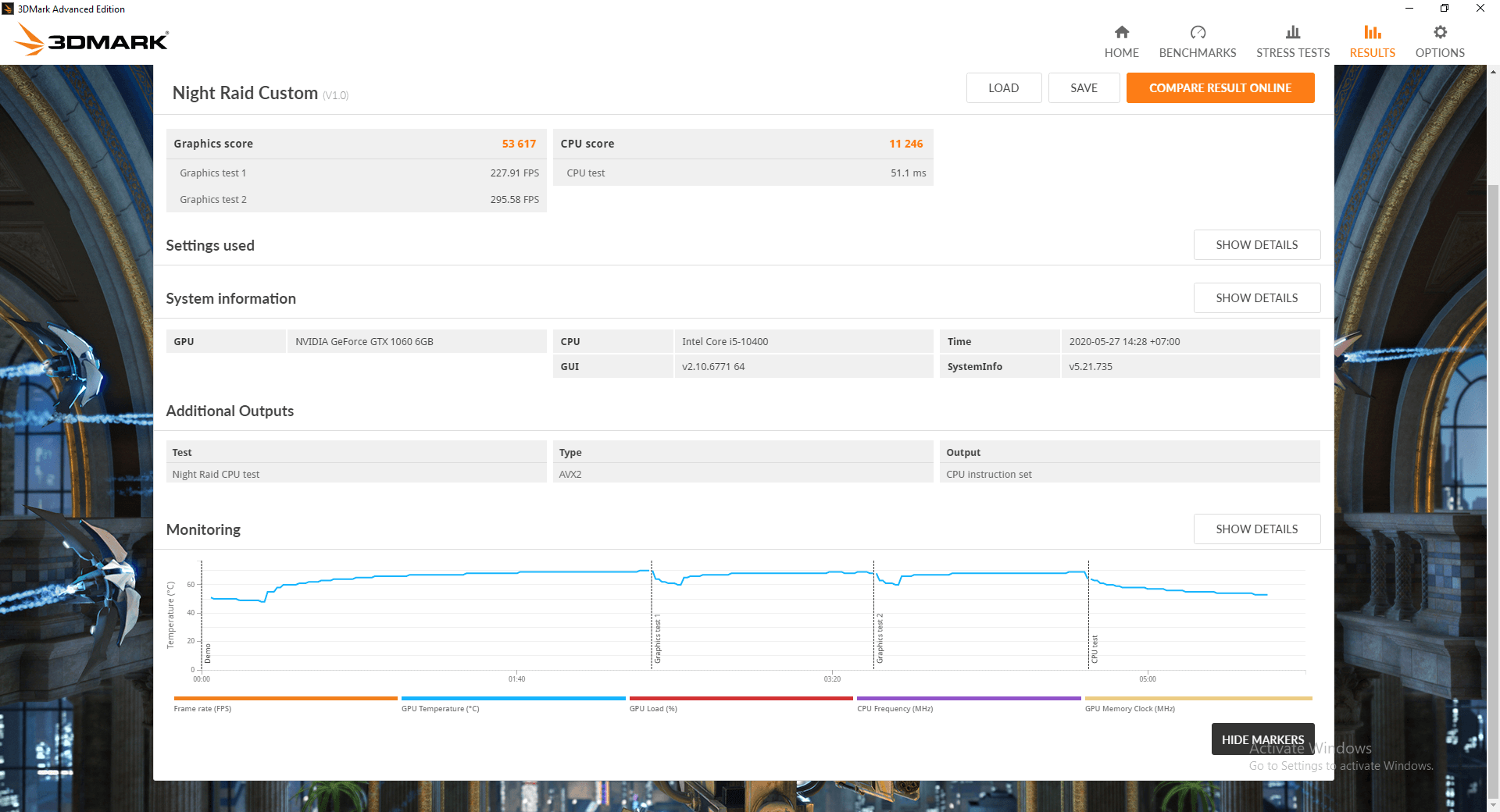
Task: Switch to STRESS TESTS tab label
Action: click(x=1293, y=53)
